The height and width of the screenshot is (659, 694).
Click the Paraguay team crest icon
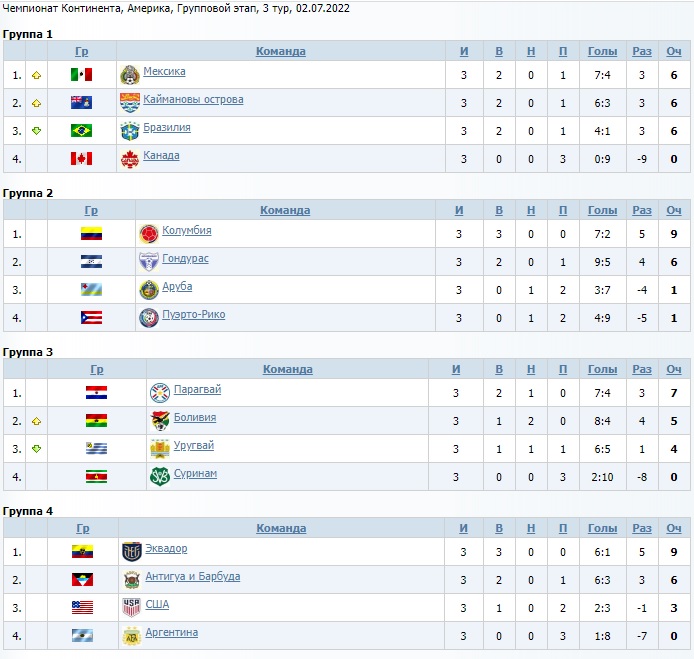click(159, 392)
